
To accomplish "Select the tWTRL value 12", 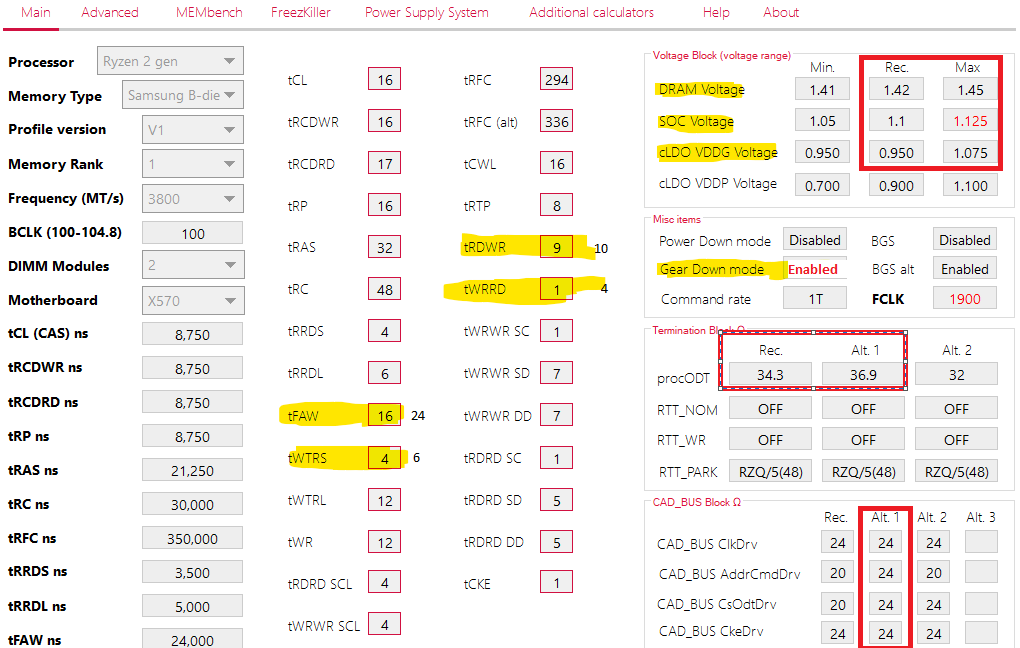I will [384, 500].
